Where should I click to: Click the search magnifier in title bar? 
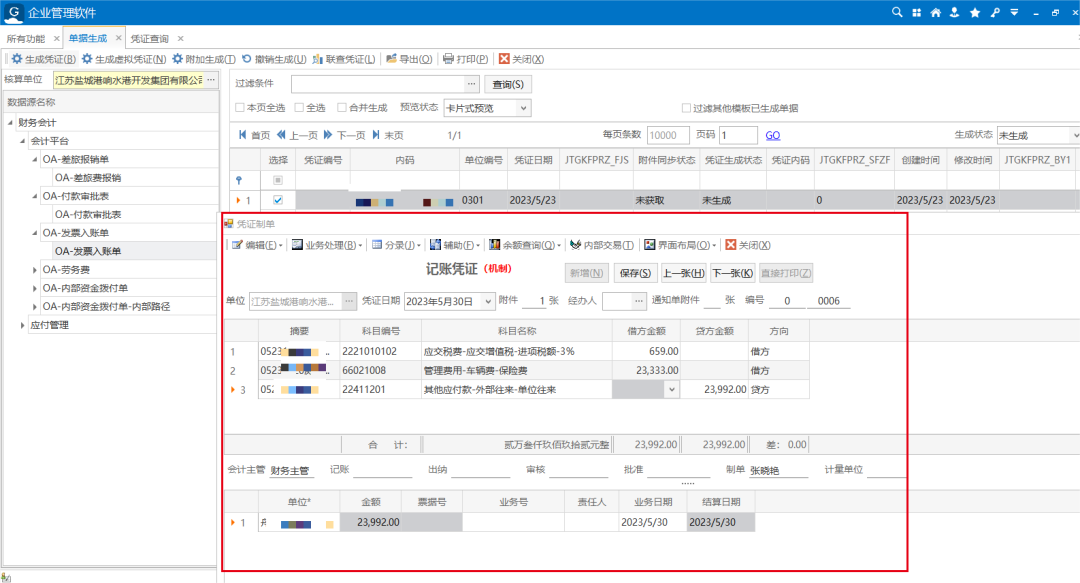tap(897, 12)
